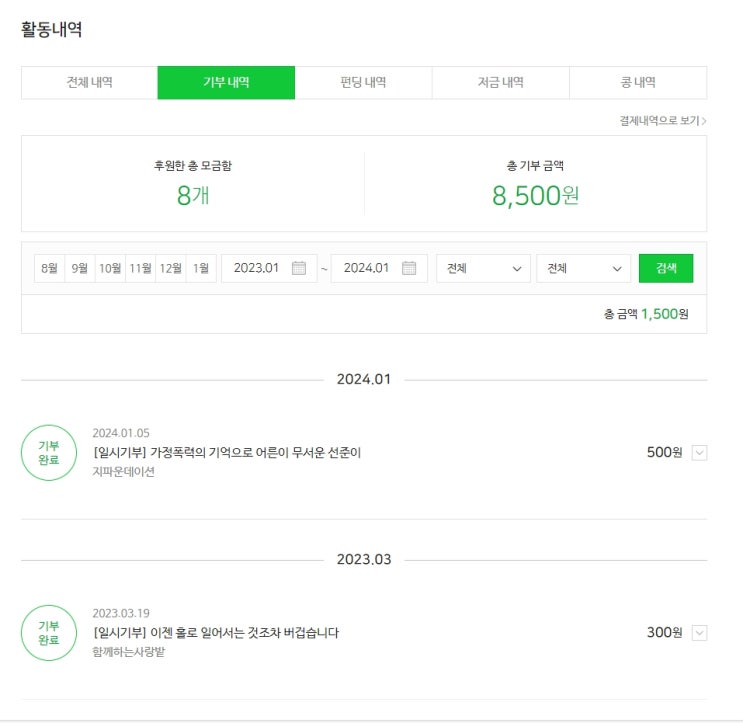Select the 8월 quick month filter
The height and width of the screenshot is (723, 743).
(x=49, y=268)
